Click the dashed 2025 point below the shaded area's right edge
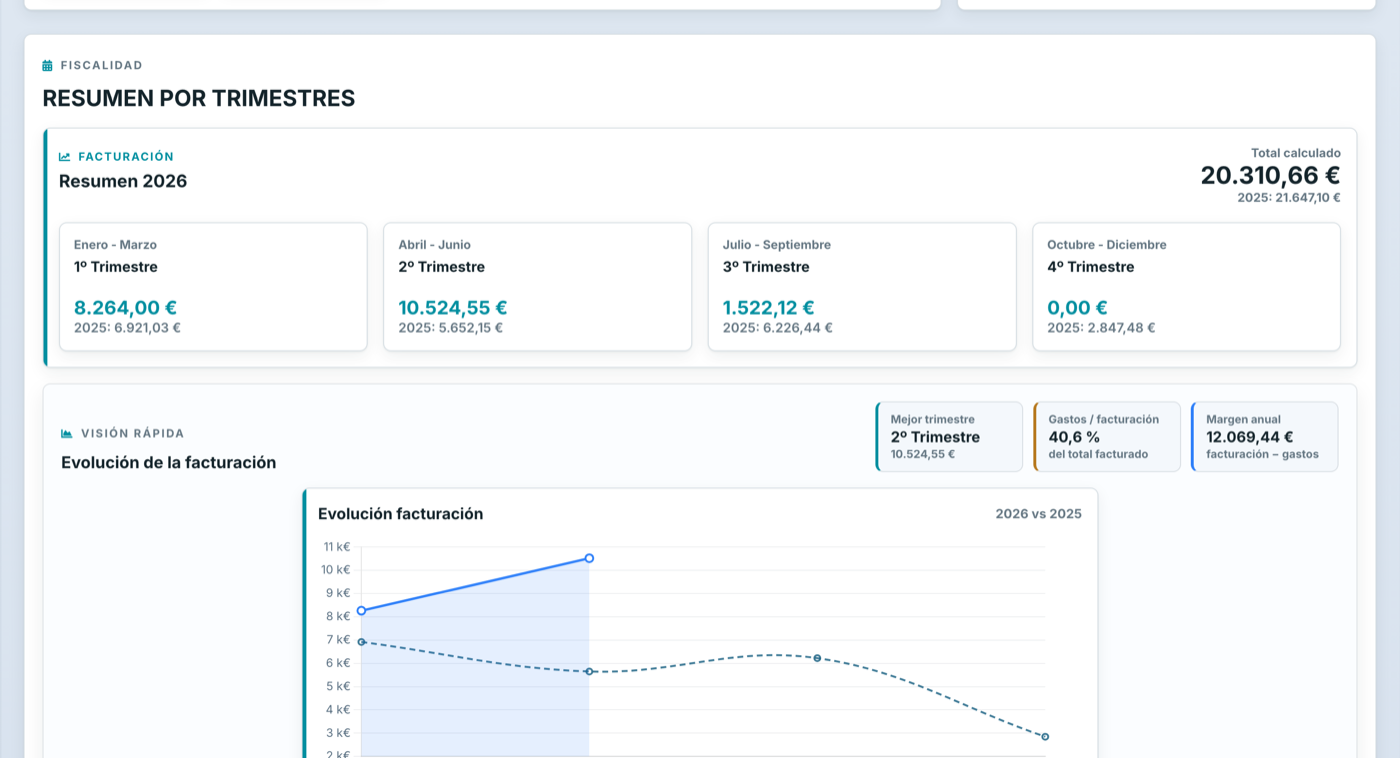The height and width of the screenshot is (758, 1400). (589, 671)
